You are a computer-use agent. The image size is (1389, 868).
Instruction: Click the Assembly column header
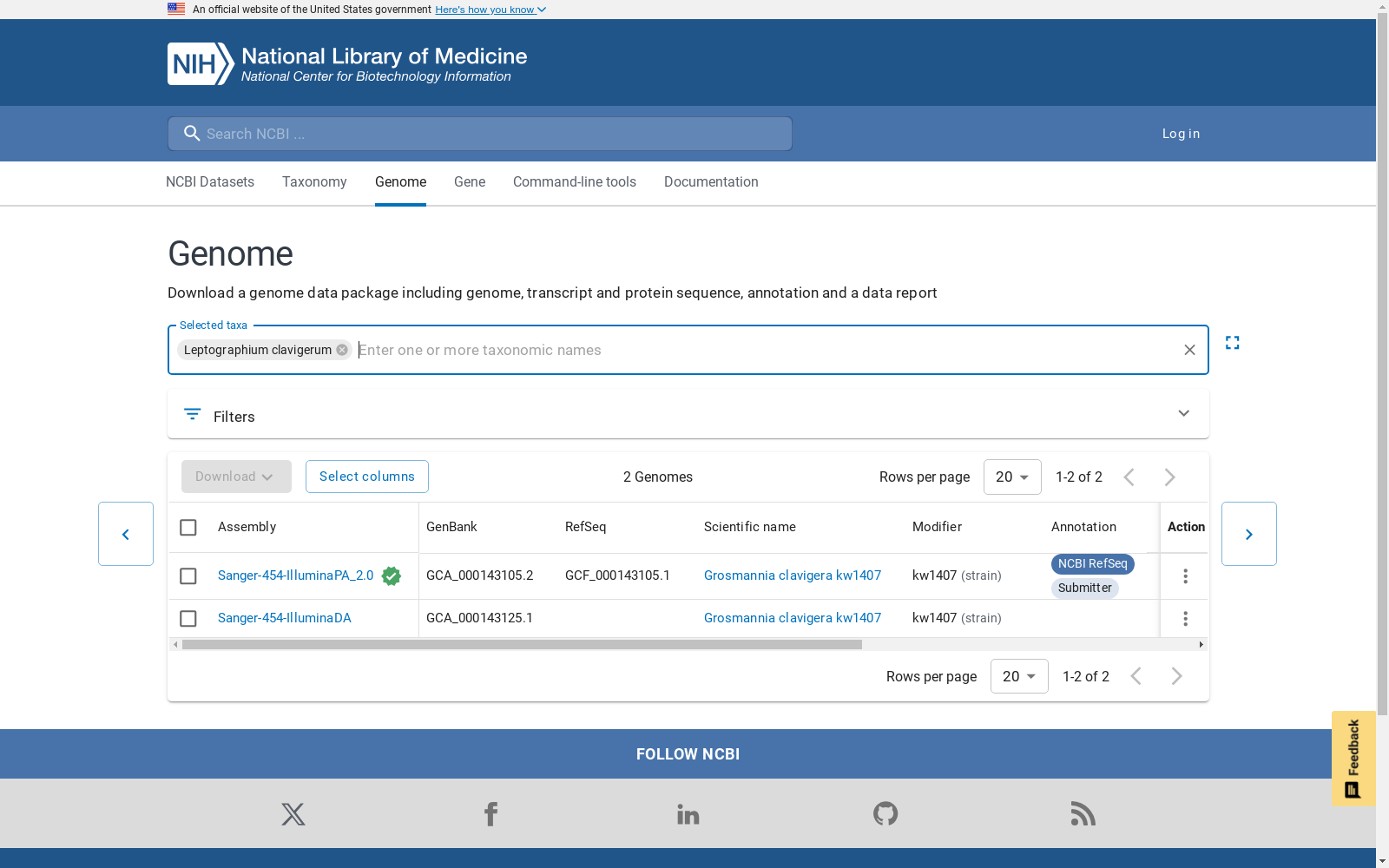point(247,527)
